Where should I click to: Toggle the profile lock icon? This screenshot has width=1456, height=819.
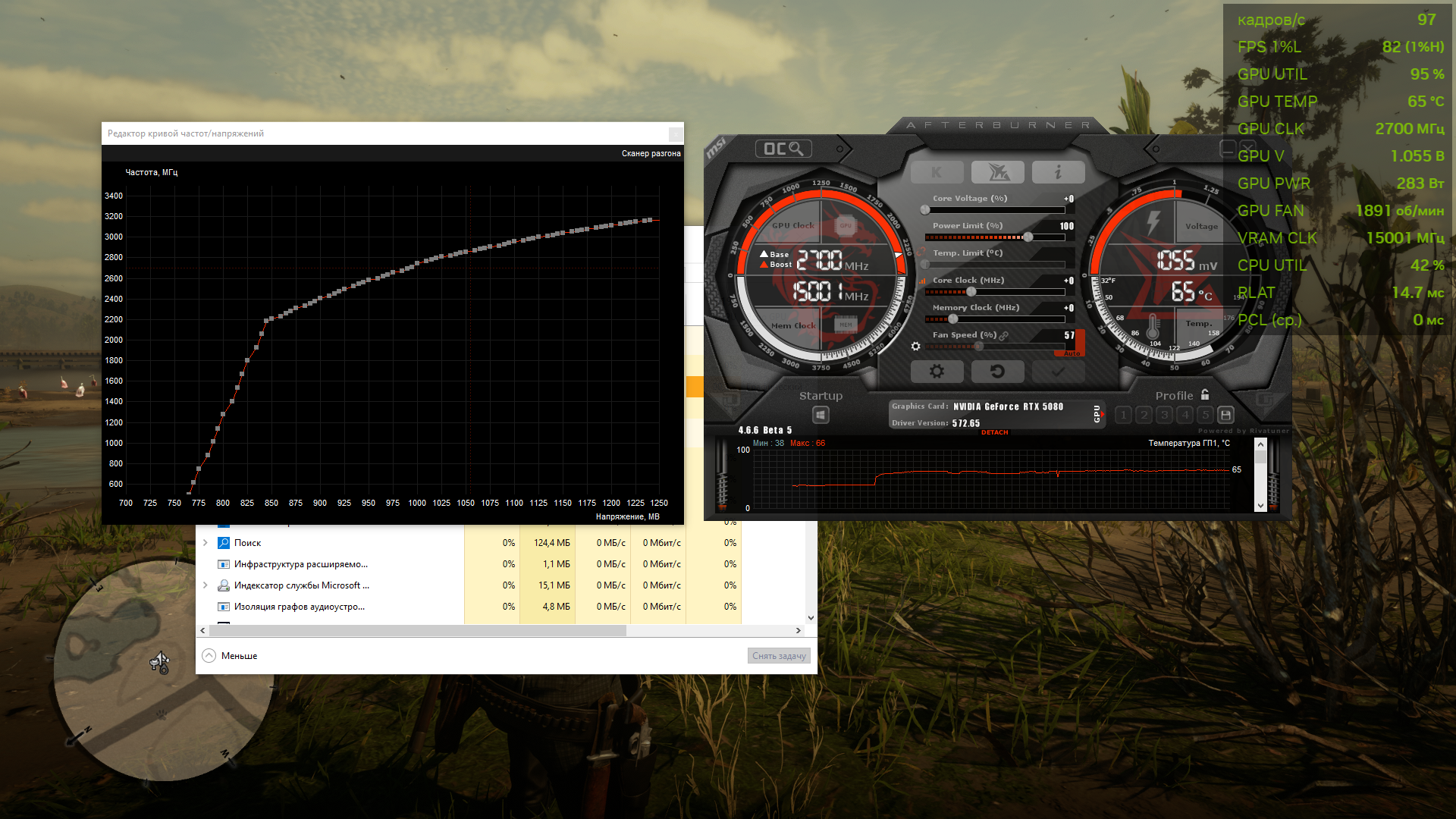click(1205, 394)
